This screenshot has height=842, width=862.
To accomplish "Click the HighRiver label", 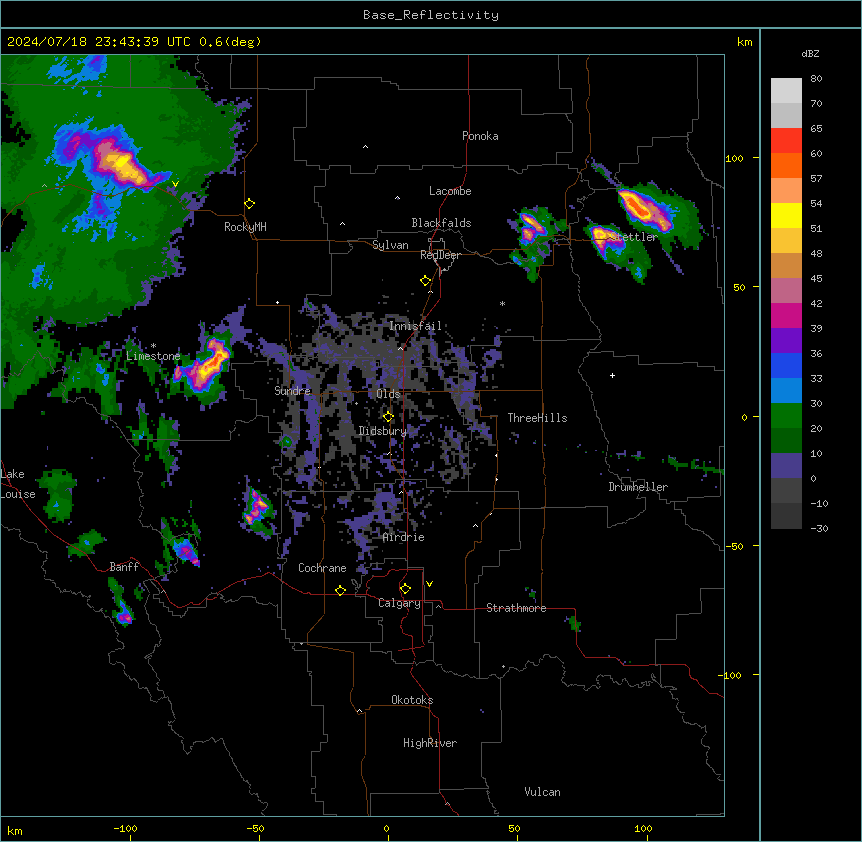I will point(430,743).
